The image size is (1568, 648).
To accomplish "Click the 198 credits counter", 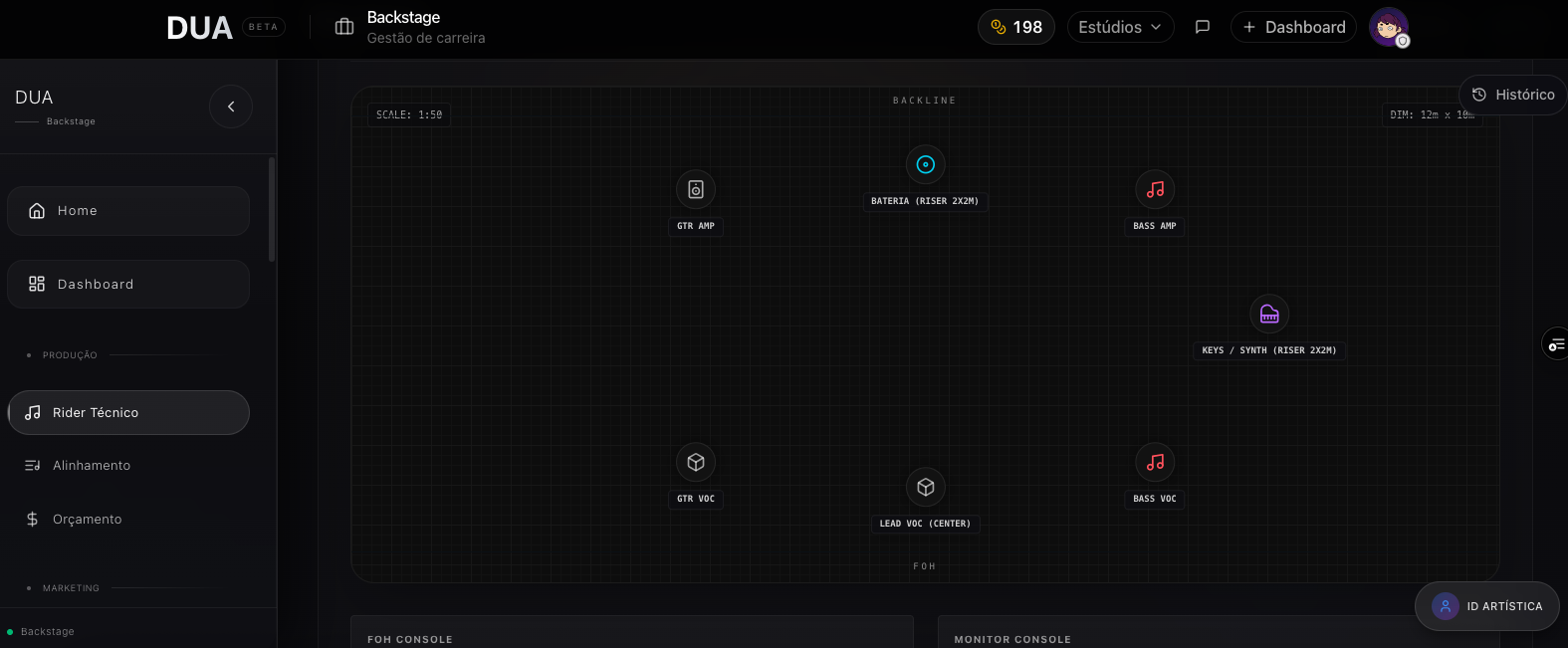I will [x=1015, y=27].
